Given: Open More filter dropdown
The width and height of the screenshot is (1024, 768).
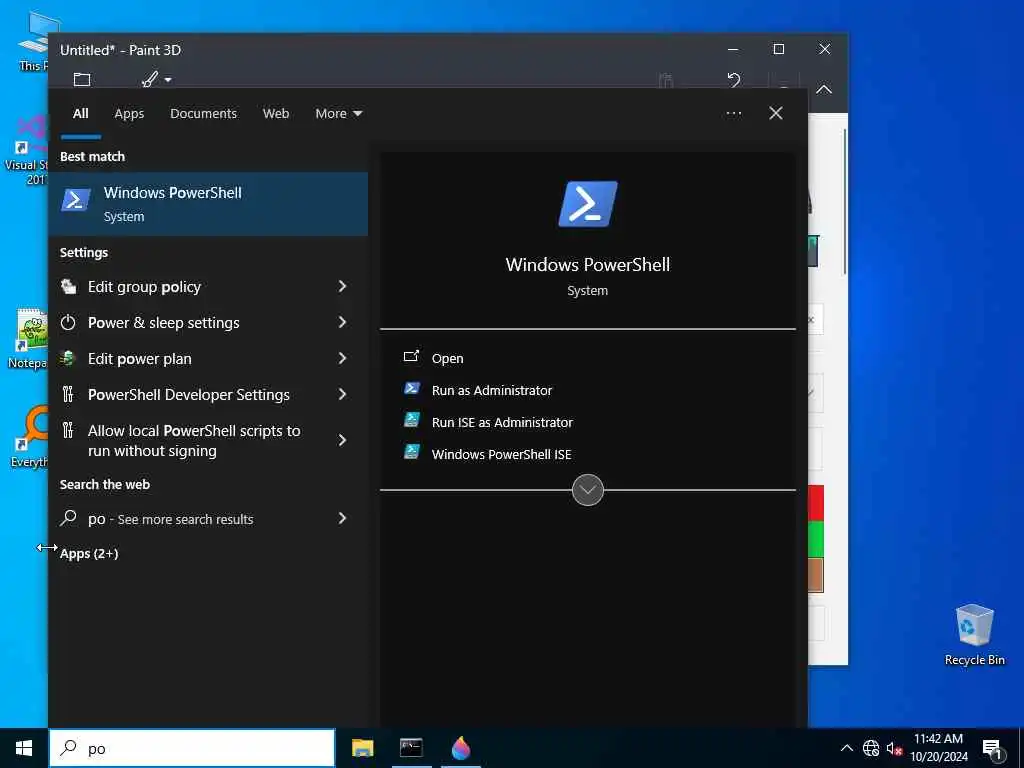Looking at the screenshot, I should coord(338,114).
